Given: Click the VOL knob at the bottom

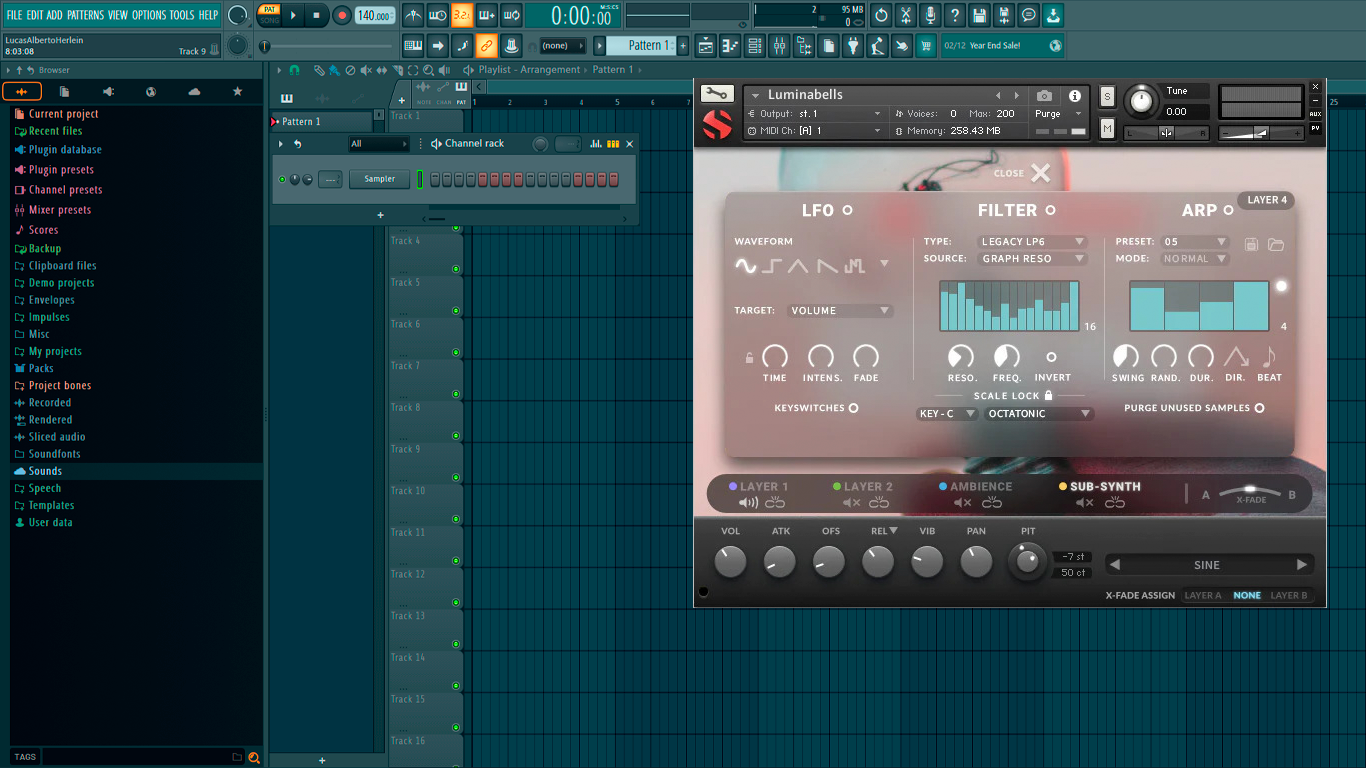Looking at the screenshot, I should [731, 562].
